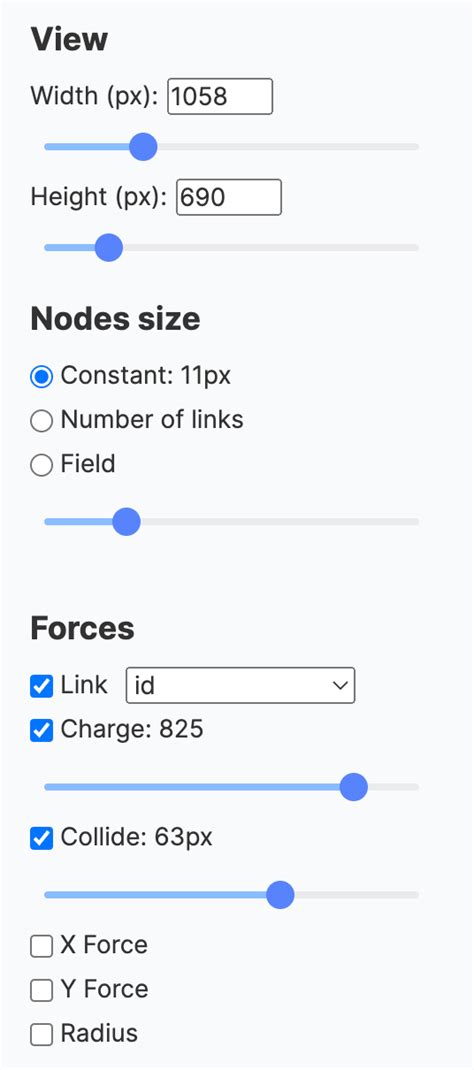Click the Nodes size slider handle

point(126,522)
